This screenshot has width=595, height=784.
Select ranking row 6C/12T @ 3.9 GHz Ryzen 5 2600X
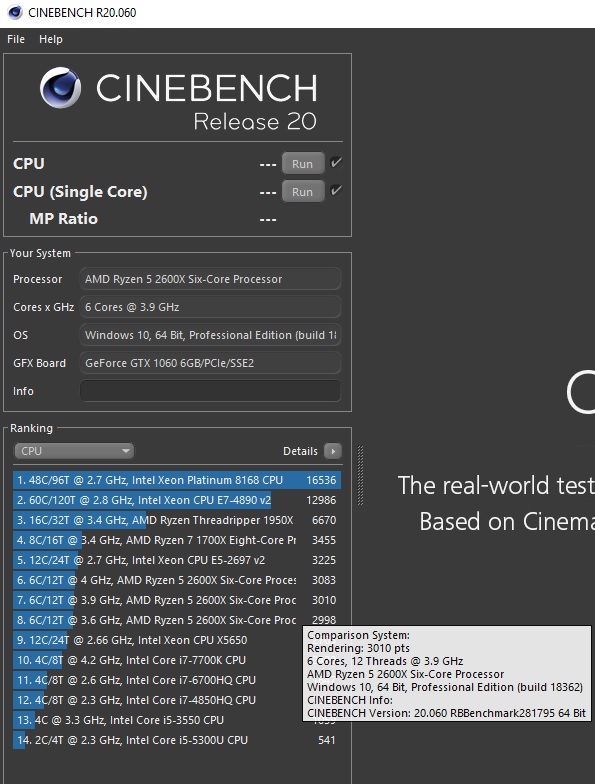[x=177, y=600]
